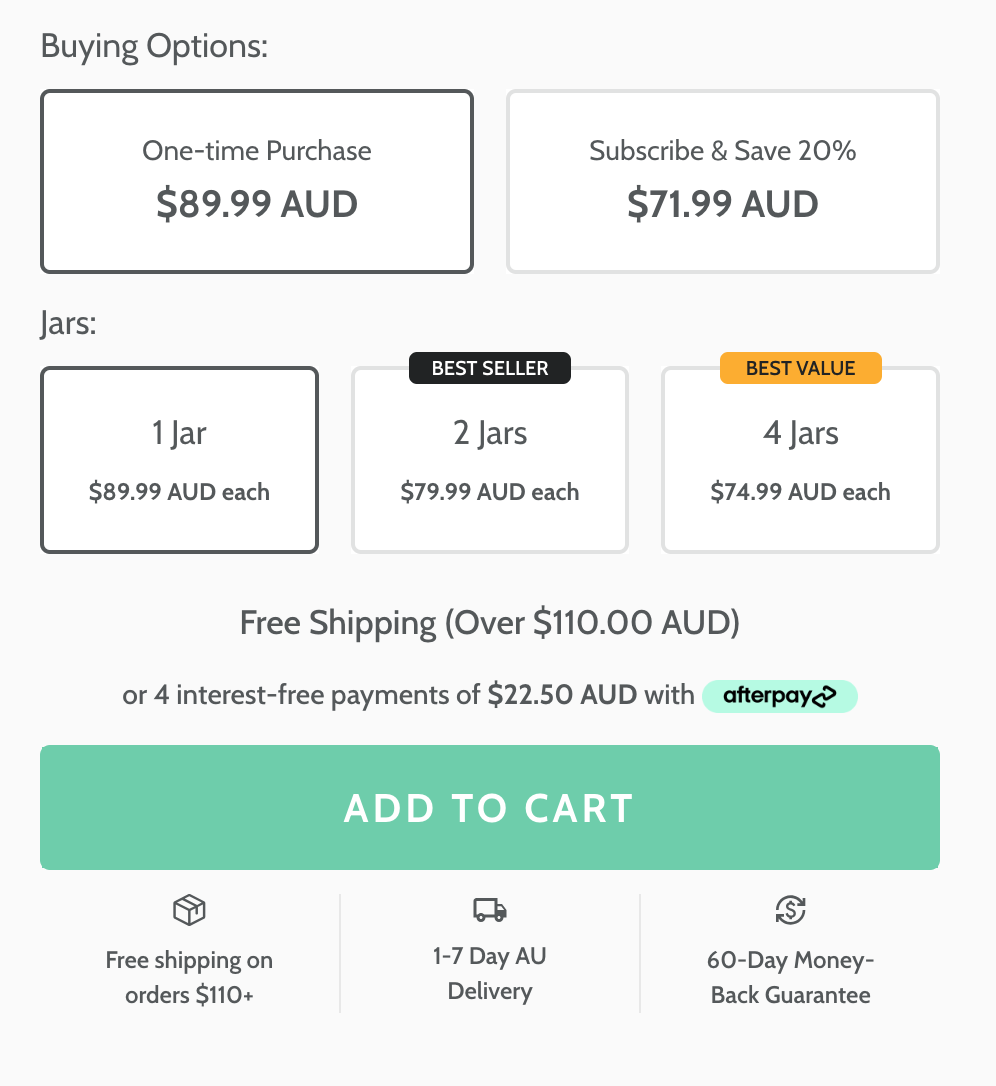Pick the 4 Jars option
Viewport: 996px width, 1086px height.
(801, 460)
